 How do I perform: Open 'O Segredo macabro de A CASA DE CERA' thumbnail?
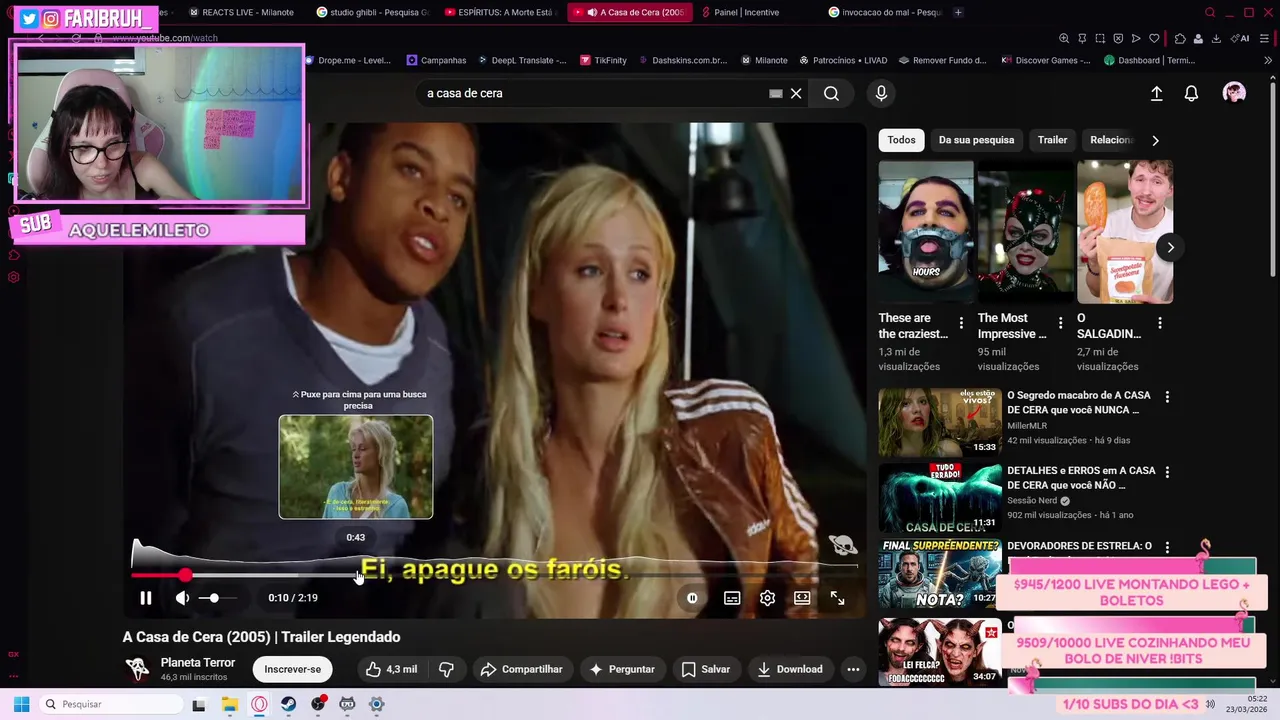click(x=940, y=422)
